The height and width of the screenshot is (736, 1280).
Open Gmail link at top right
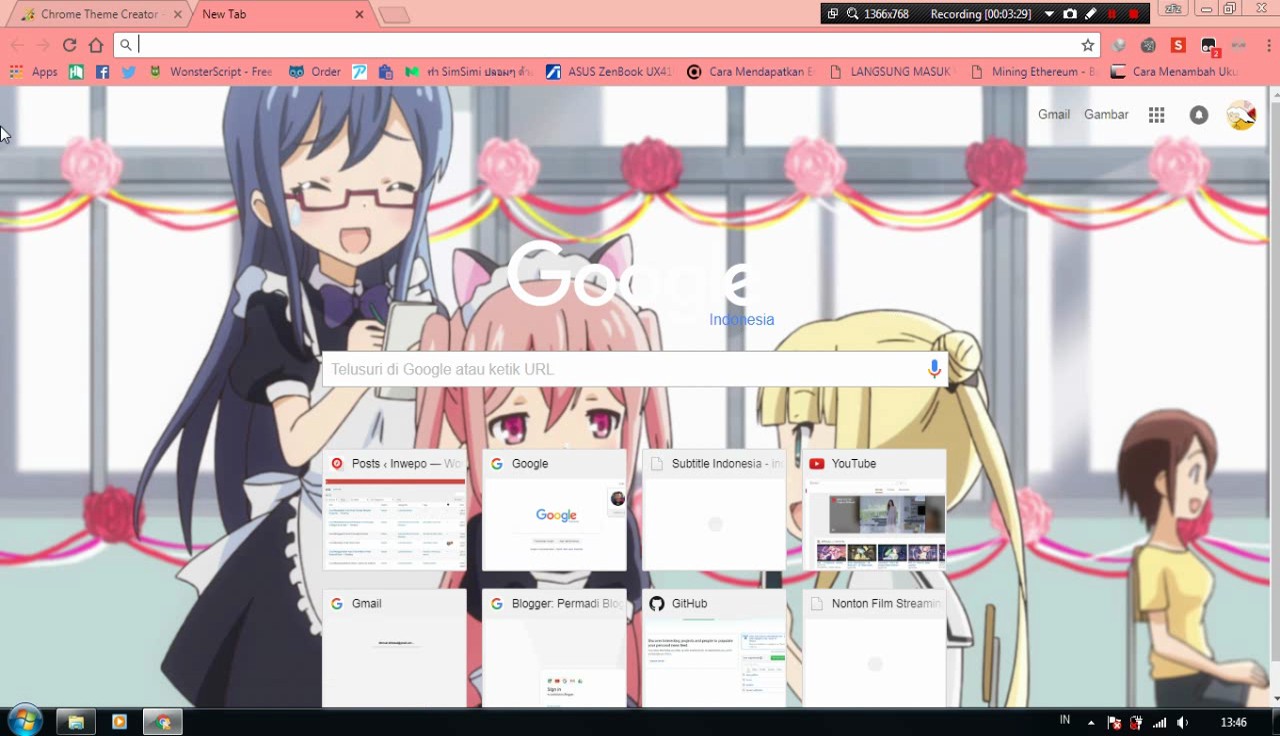coord(1054,115)
